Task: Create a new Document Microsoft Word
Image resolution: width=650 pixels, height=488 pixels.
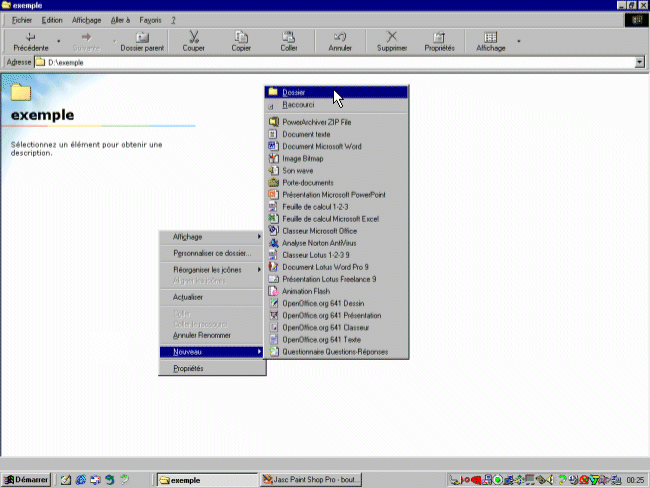Action: point(336,146)
